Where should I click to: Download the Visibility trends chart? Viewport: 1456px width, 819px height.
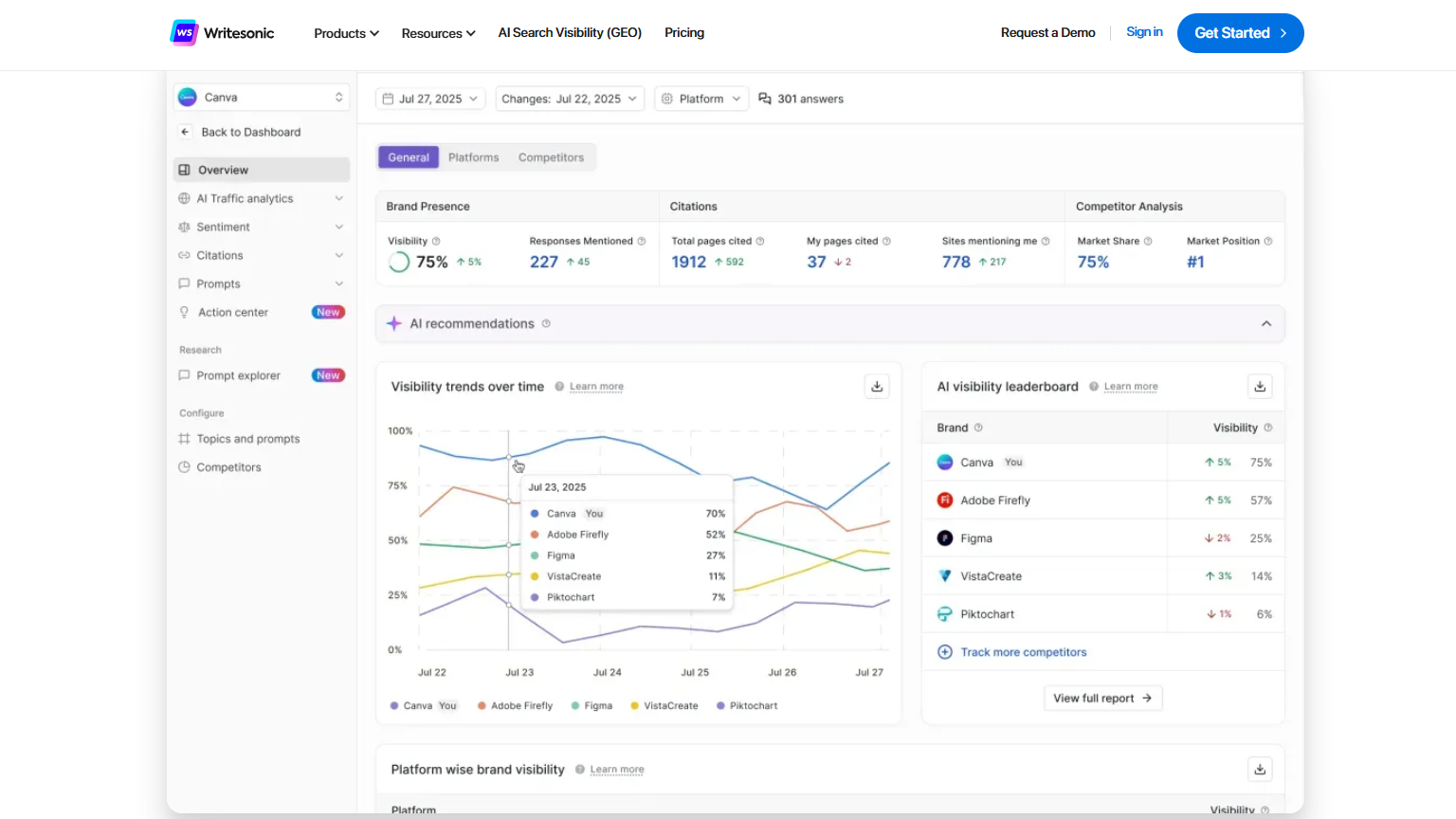[877, 386]
